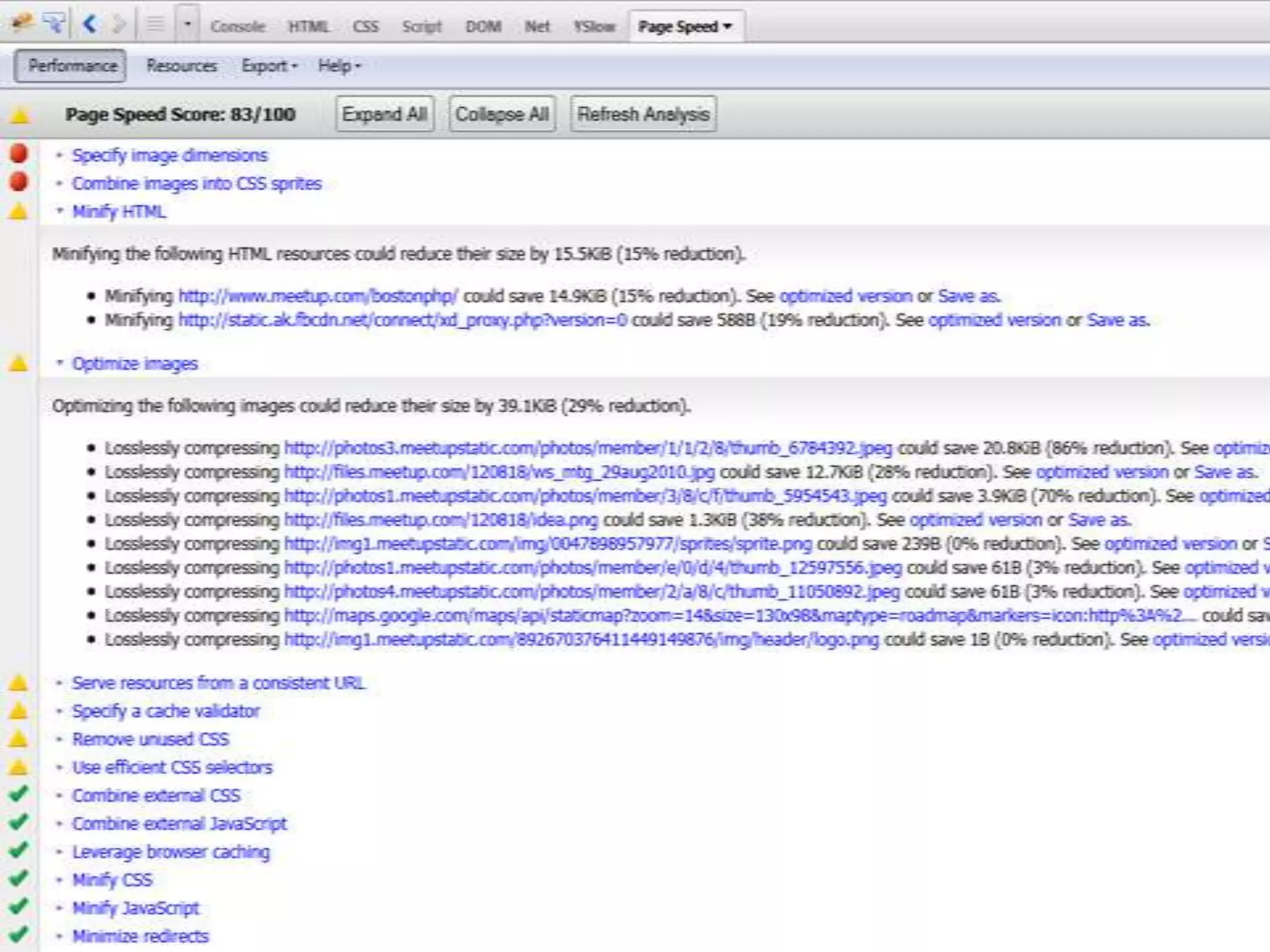Open the Export dropdown menu

(269, 66)
